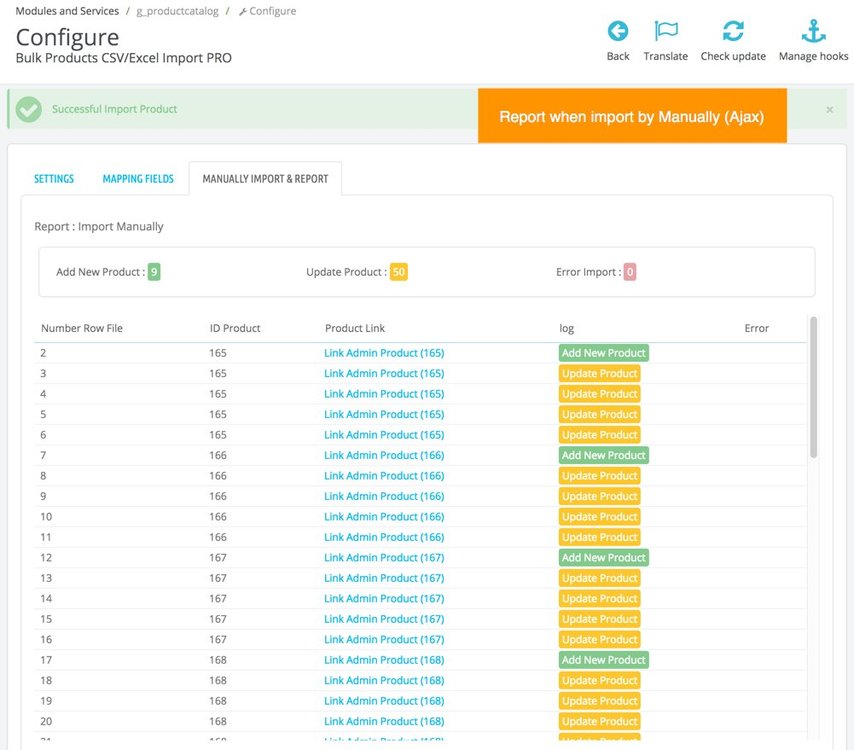Open the Translate flag icon
The height and width of the screenshot is (750, 854).
tap(666, 31)
